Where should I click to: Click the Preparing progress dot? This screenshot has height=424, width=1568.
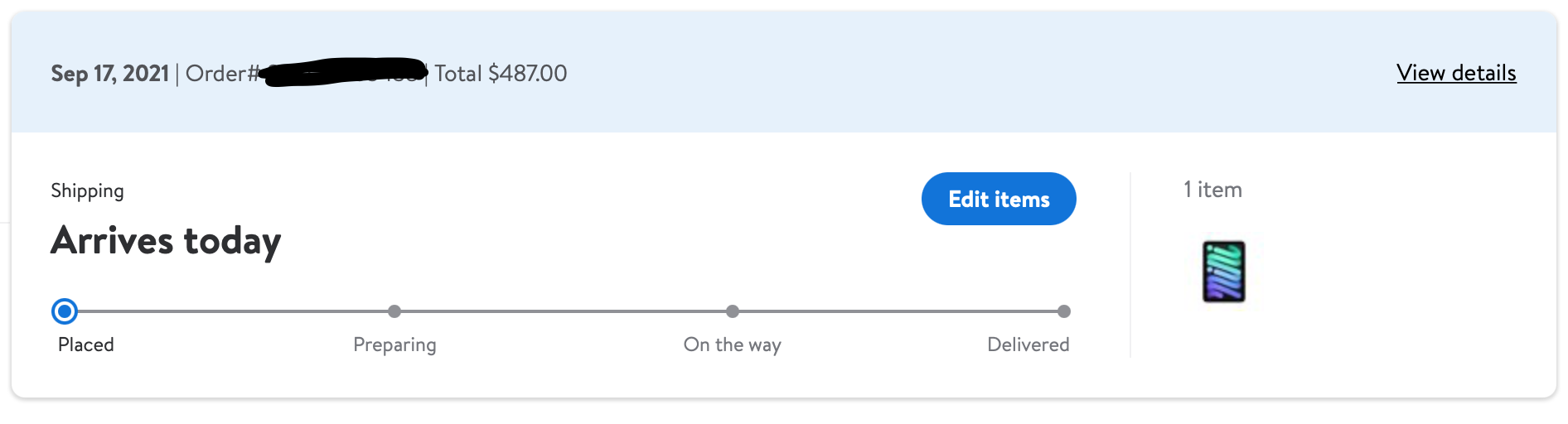pyautogui.click(x=394, y=311)
